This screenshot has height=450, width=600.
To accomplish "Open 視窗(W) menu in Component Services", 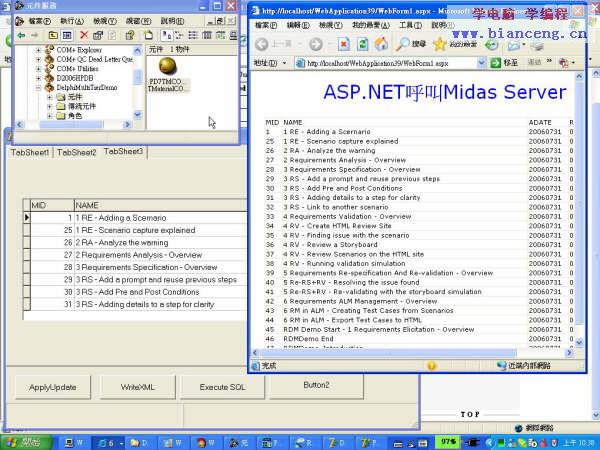I will 138,21.
